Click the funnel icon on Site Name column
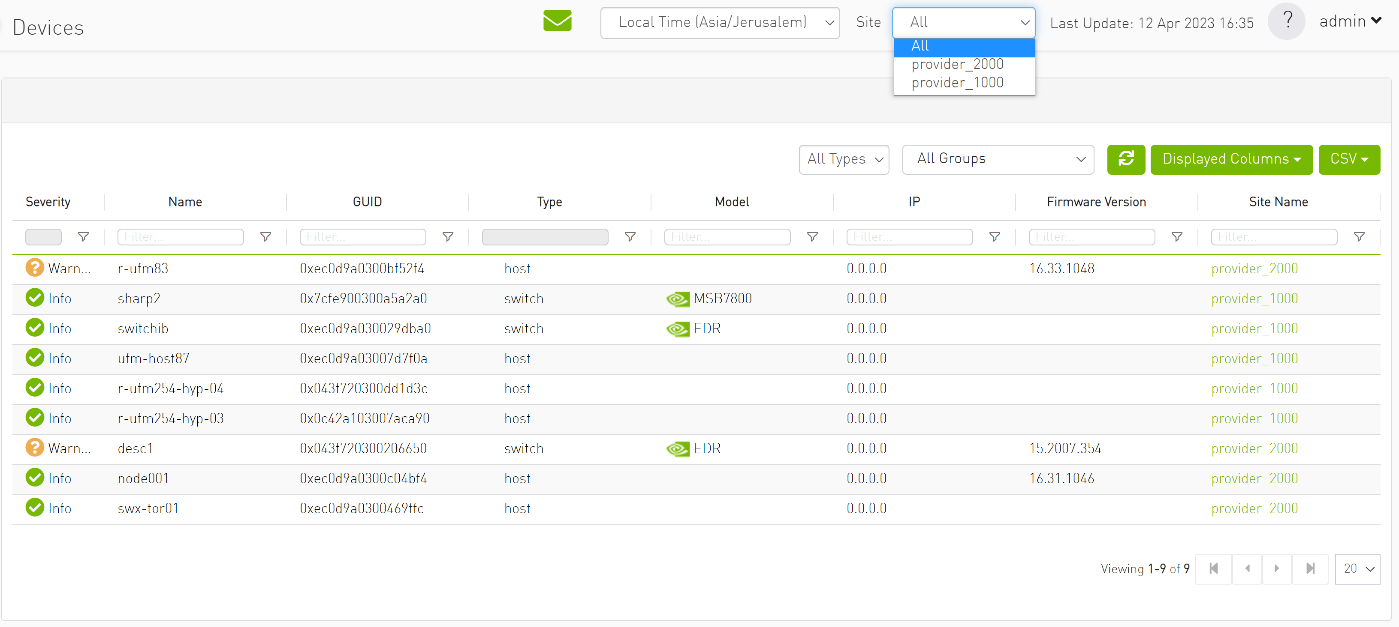Screen dimensions: 1399x627 point(1359,237)
